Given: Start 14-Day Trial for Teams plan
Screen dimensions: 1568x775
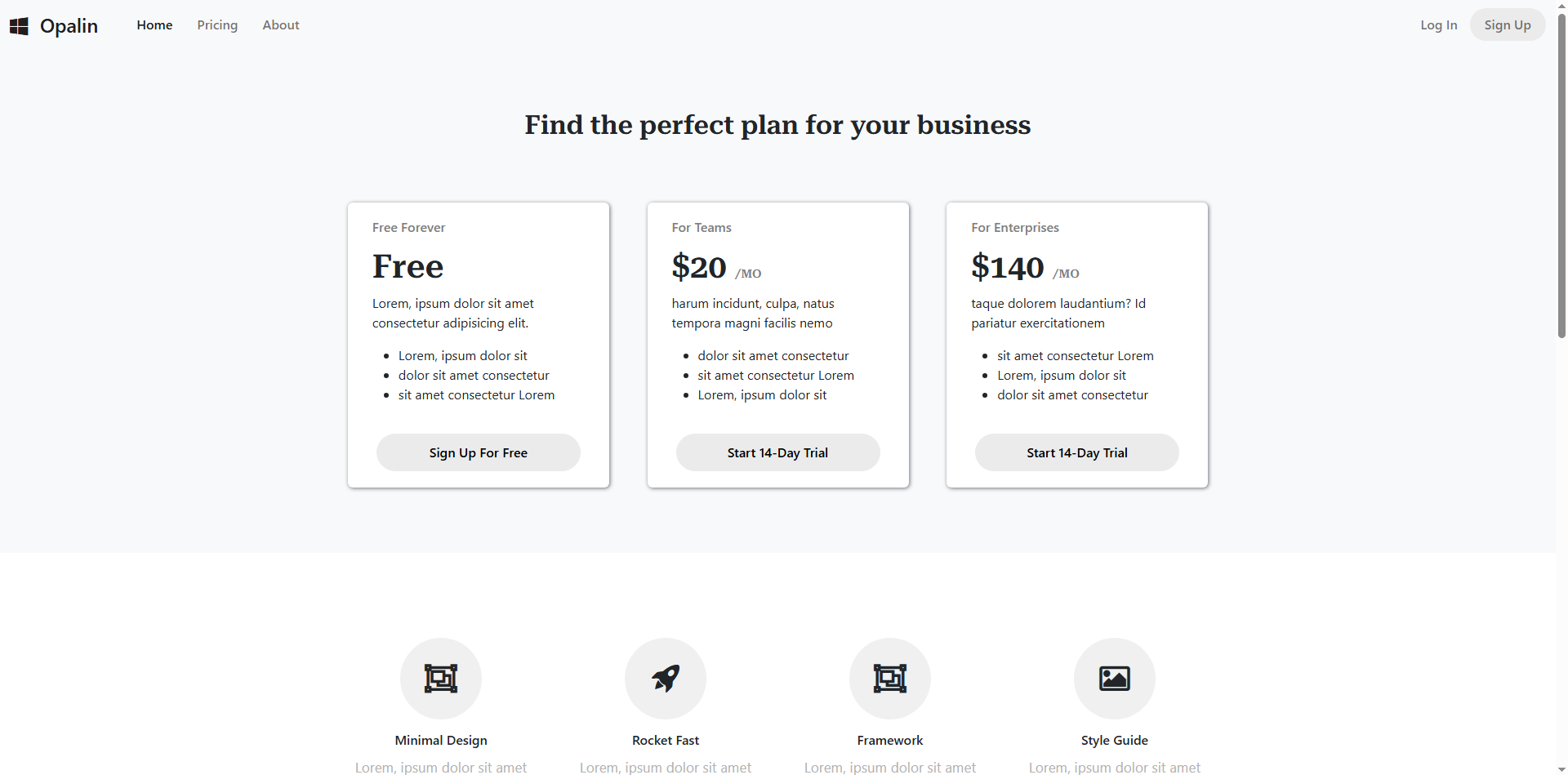Looking at the screenshot, I should coord(777,452).
